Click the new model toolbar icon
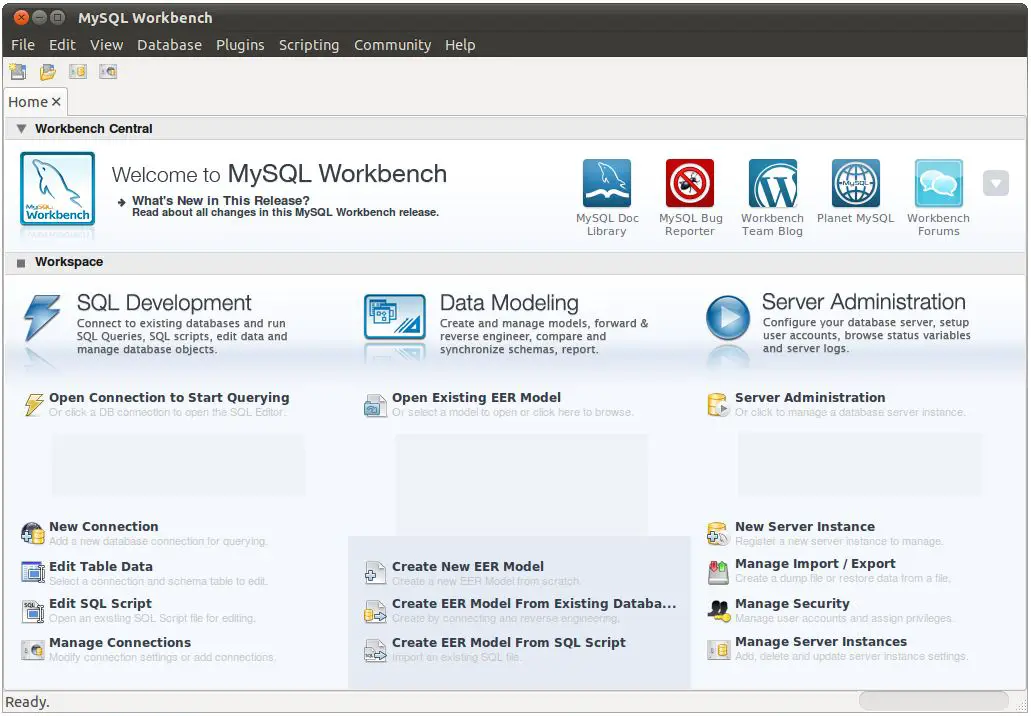This screenshot has width=1031, height=716. (x=17, y=72)
